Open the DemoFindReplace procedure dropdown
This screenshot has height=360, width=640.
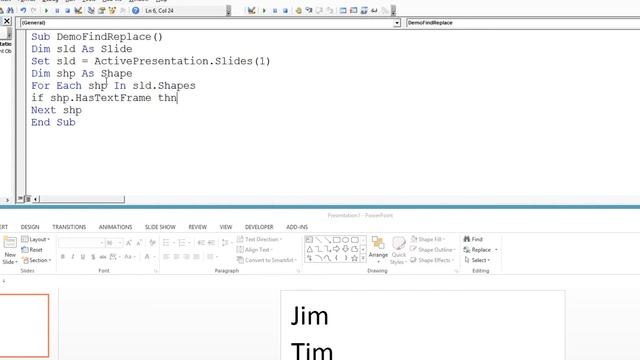522,23
